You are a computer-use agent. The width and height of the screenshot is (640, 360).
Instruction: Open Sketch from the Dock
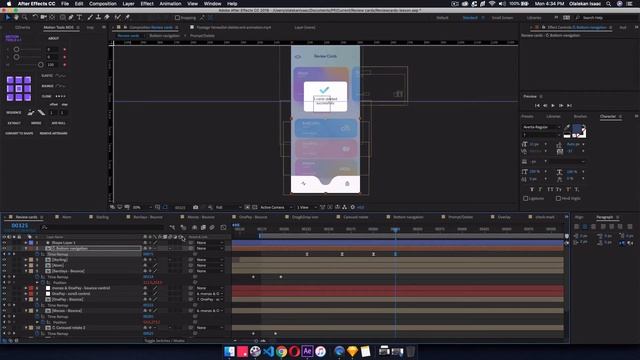[352, 351]
